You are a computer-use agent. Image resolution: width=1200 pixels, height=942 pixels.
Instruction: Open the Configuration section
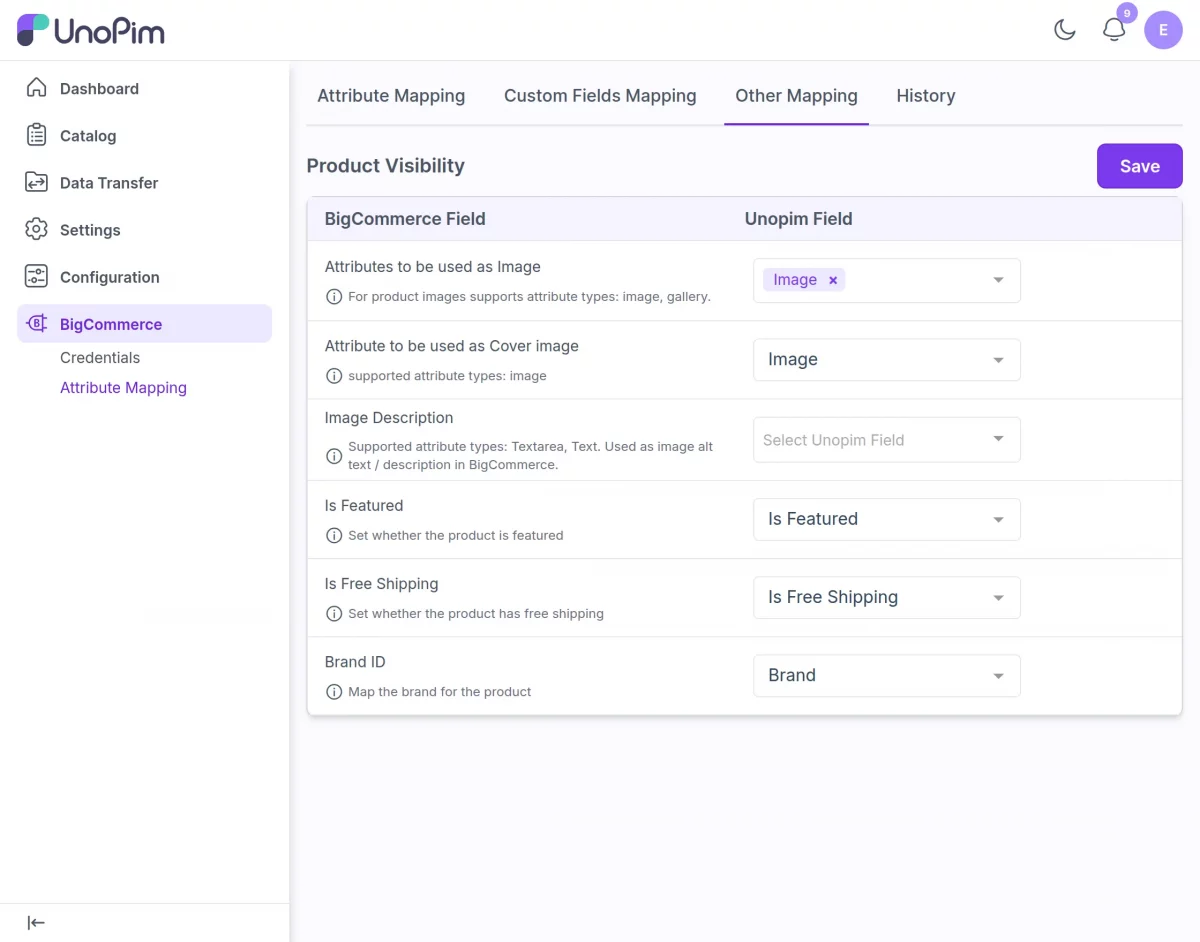coord(110,277)
